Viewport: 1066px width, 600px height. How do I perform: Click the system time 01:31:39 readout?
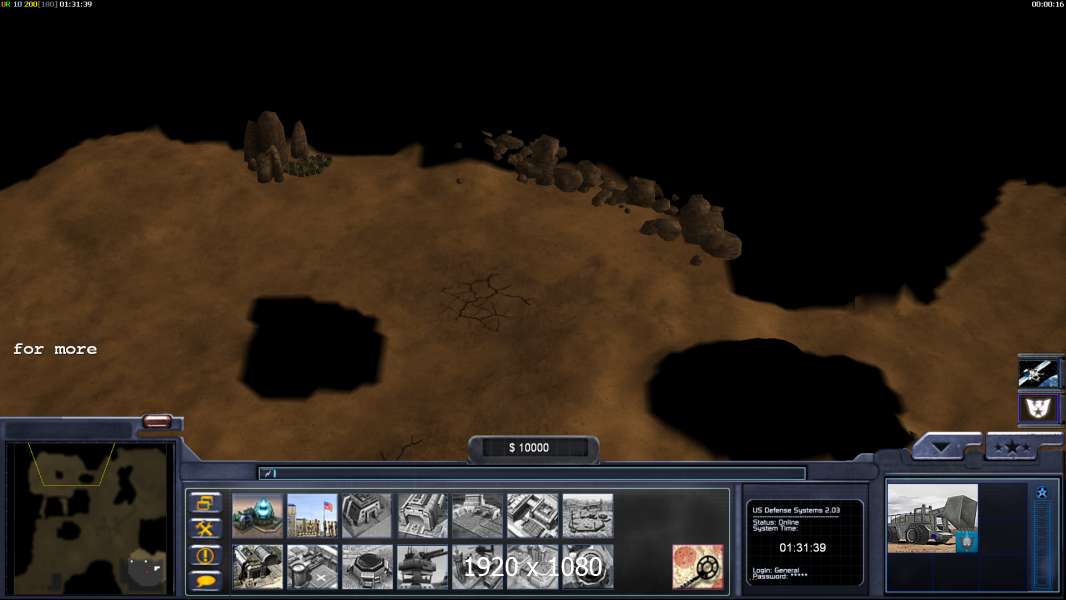pos(802,548)
